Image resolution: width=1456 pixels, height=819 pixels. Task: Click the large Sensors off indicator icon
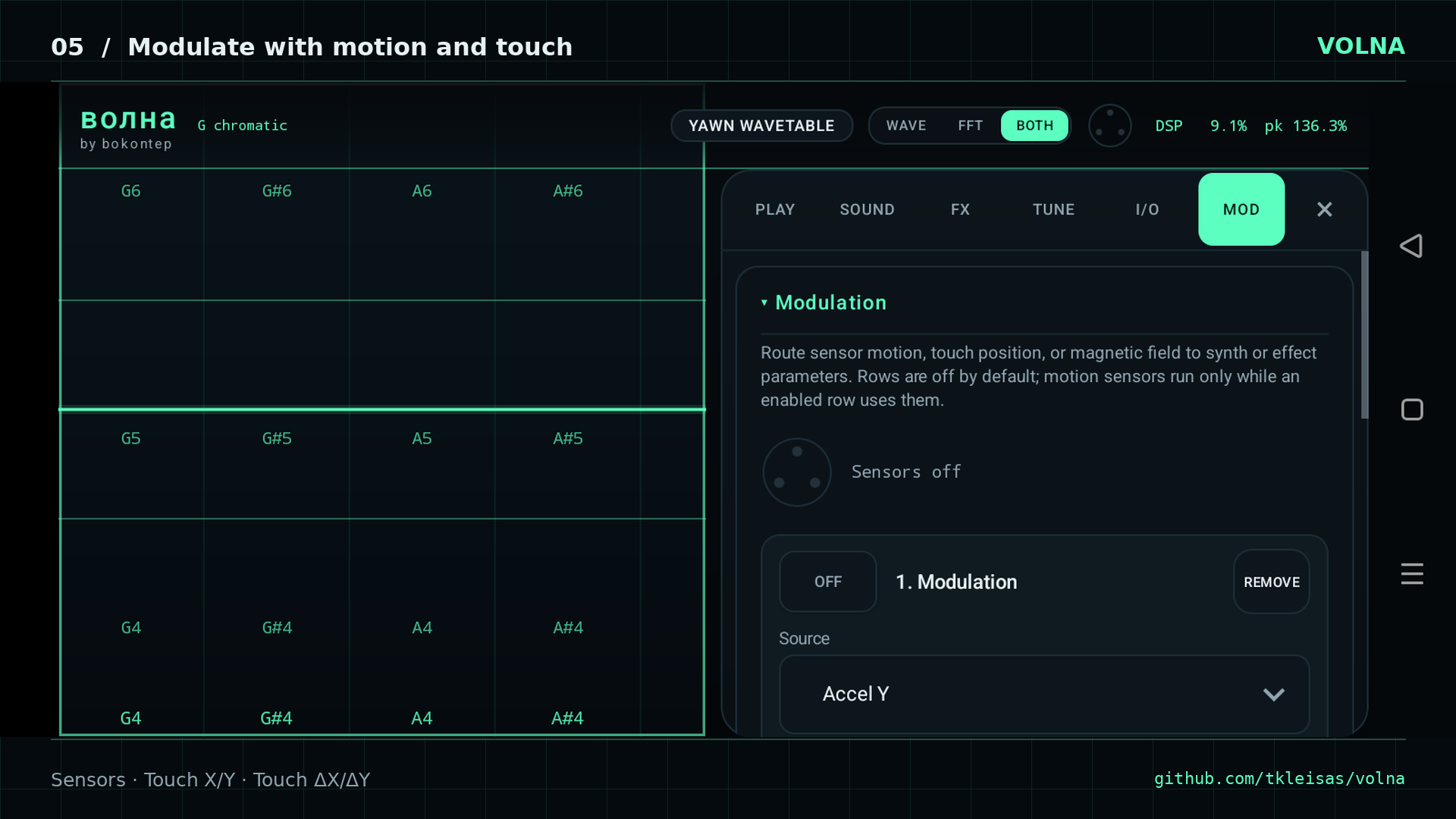(x=796, y=472)
